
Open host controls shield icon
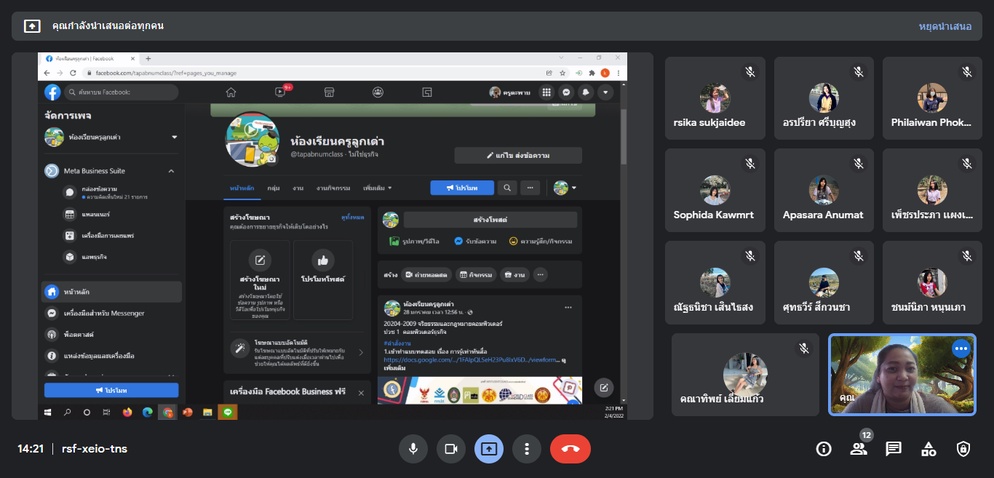(963, 449)
